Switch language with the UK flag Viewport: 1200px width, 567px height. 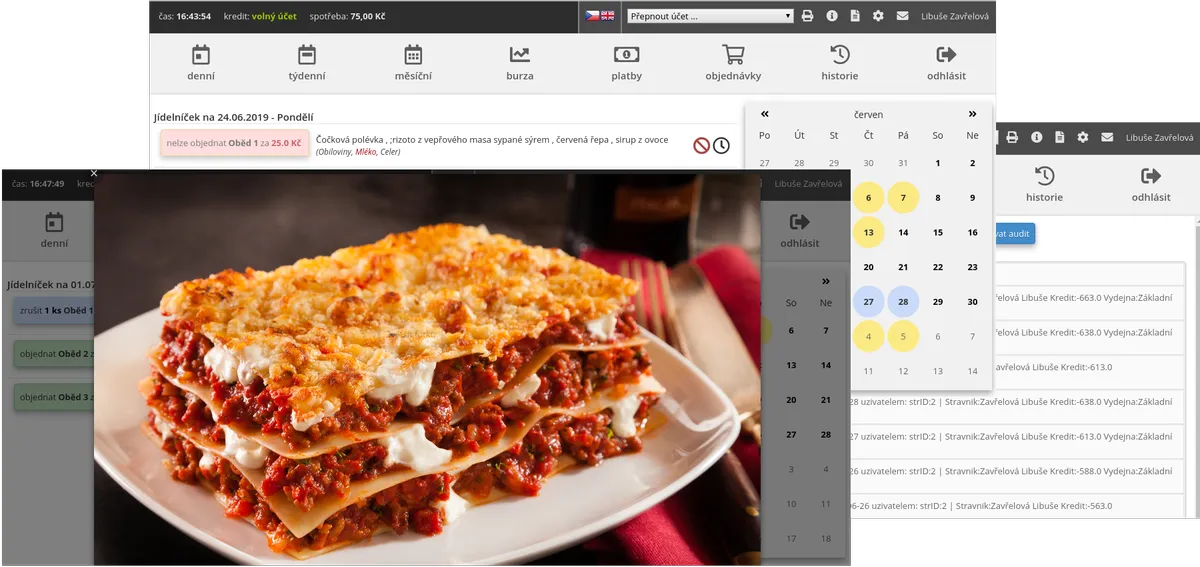[607, 16]
